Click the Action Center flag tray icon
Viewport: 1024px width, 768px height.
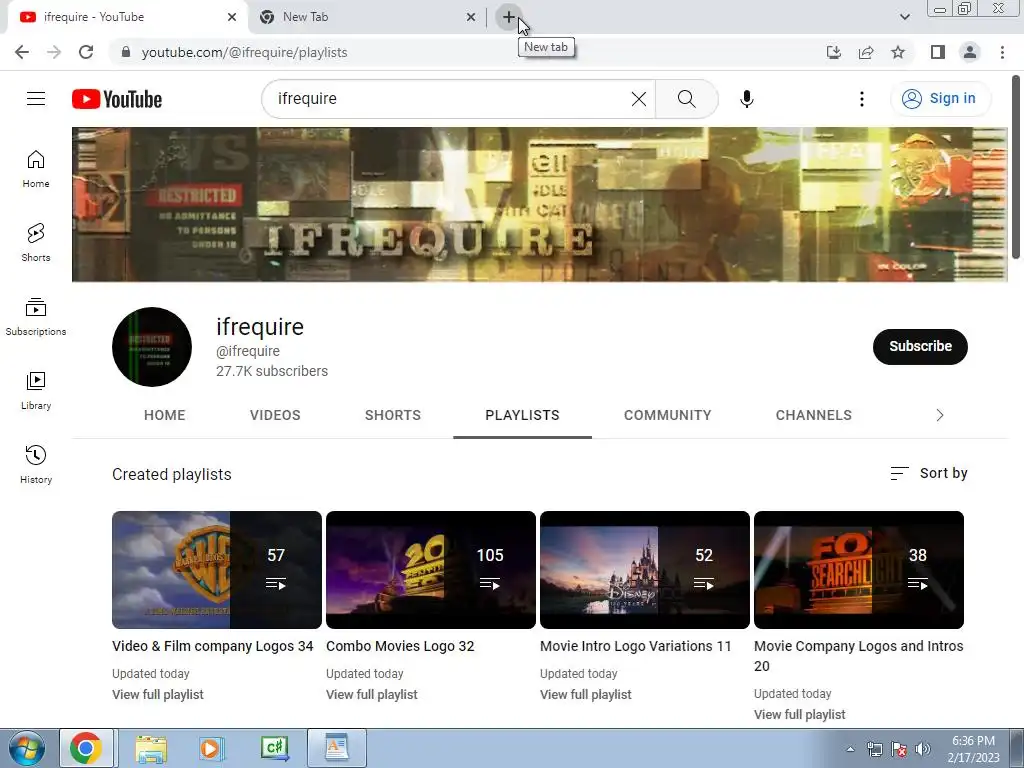[899, 750]
